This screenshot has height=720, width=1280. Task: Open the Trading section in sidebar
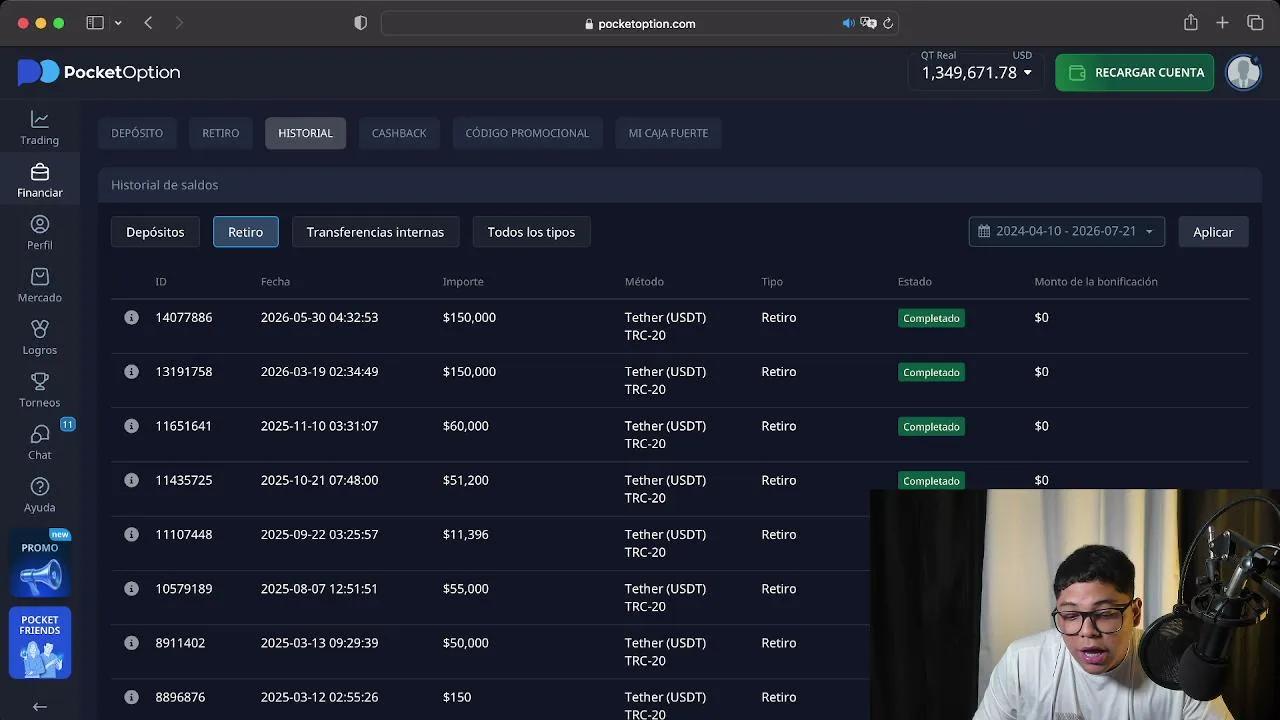(39, 128)
